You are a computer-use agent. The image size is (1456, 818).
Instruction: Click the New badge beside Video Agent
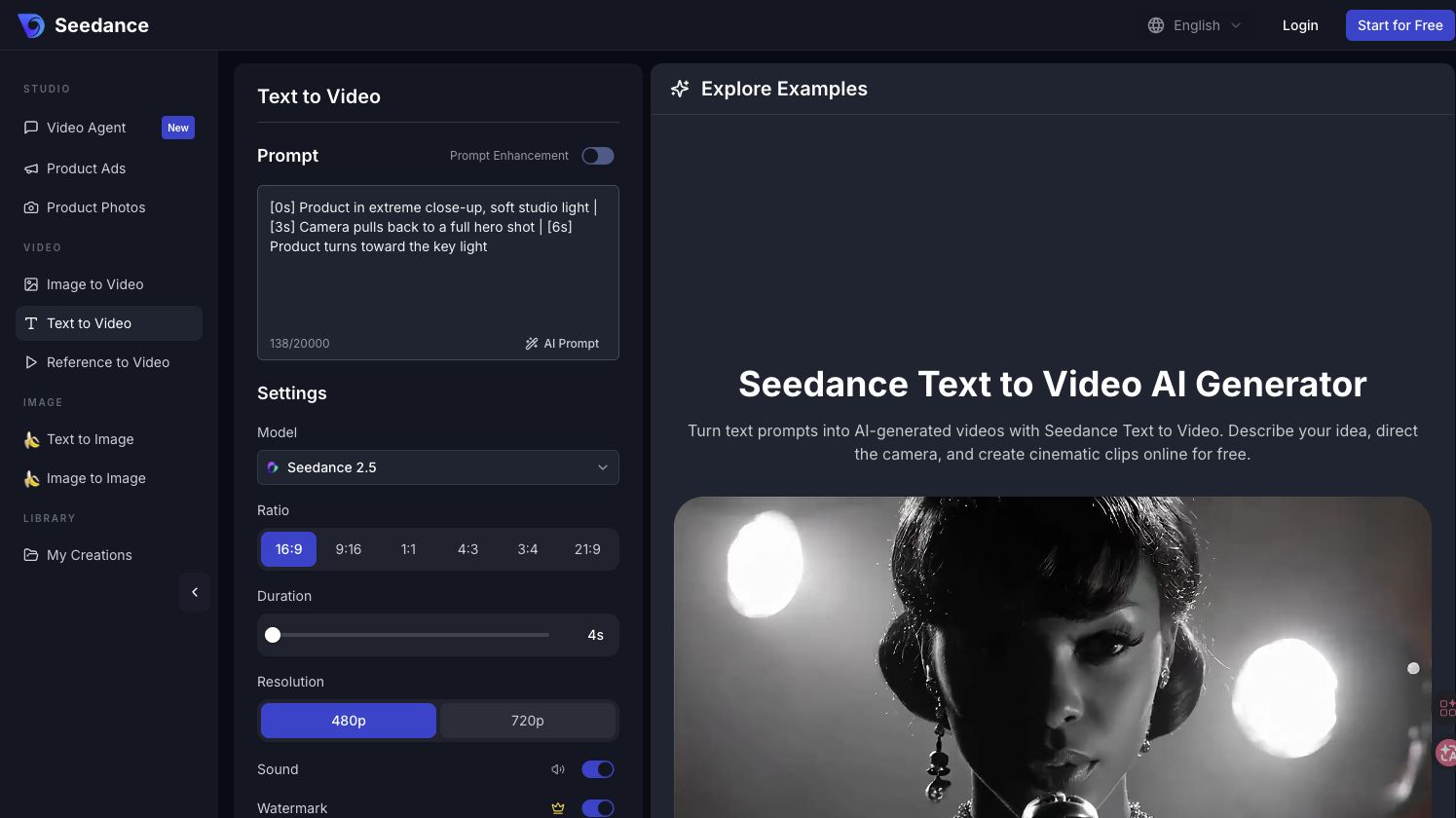click(178, 128)
